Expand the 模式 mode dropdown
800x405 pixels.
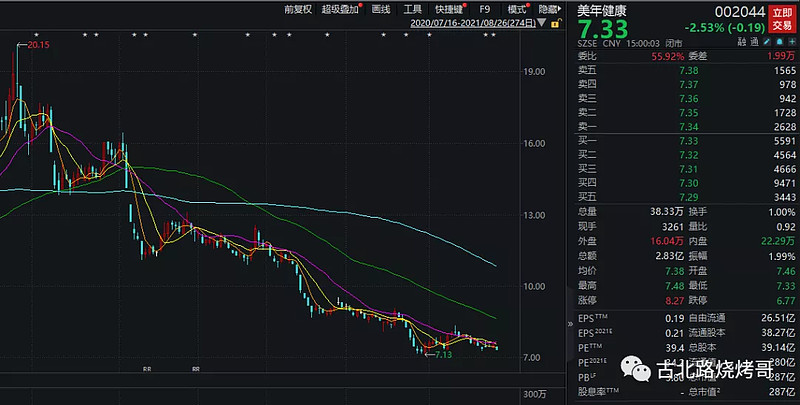[517, 9]
